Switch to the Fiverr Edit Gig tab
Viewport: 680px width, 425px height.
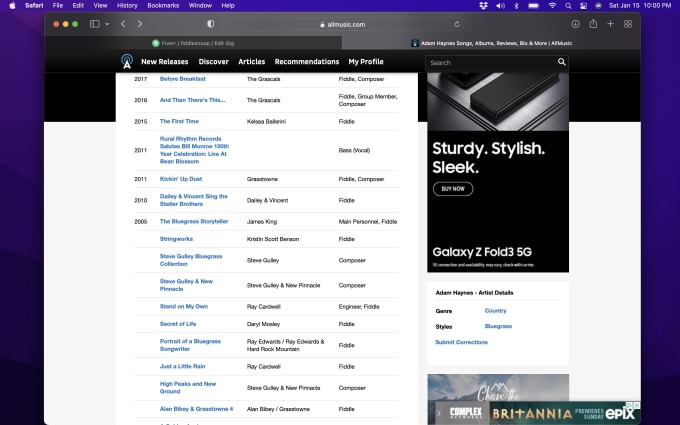(x=193, y=43)
